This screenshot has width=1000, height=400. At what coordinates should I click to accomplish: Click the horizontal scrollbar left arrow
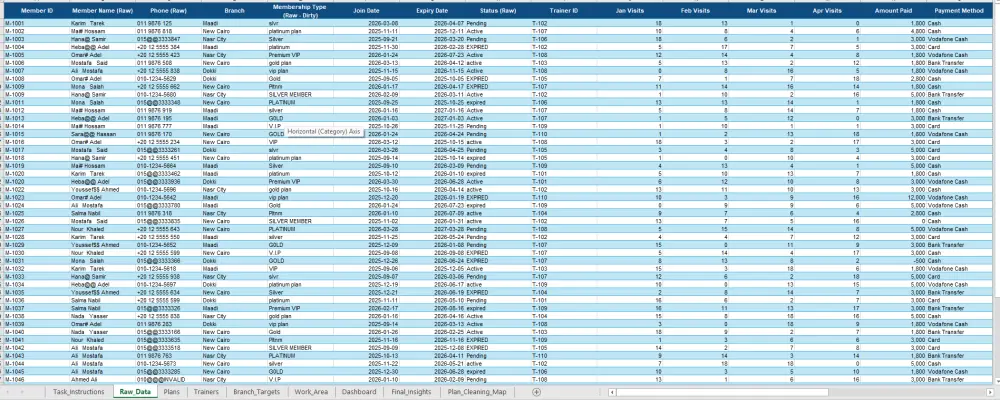(x=612, y=392)
